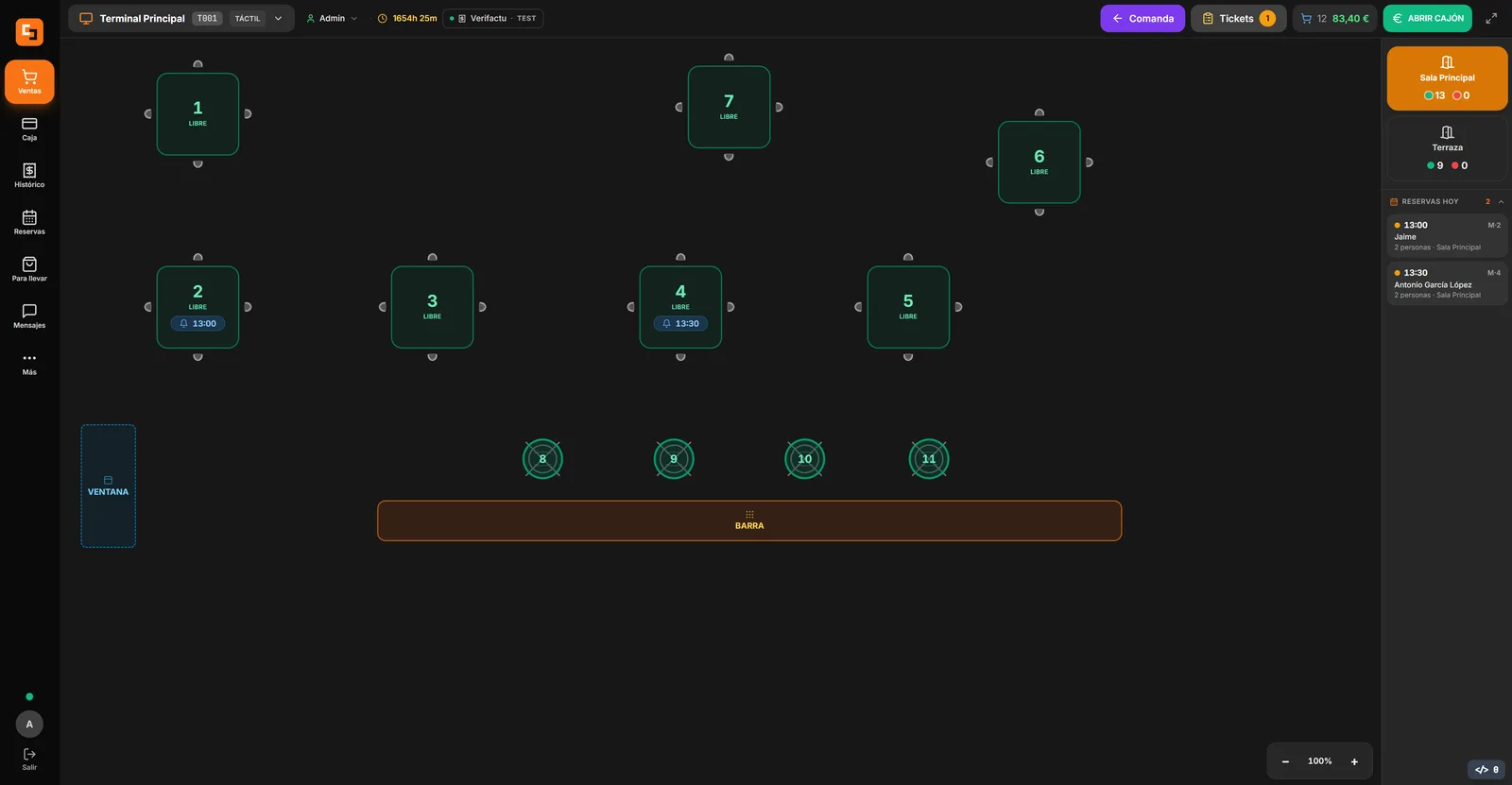Viewport: 1512px width, 785px height.
Task: Open the Para llevar section
Action: click(x=29, y=269)
